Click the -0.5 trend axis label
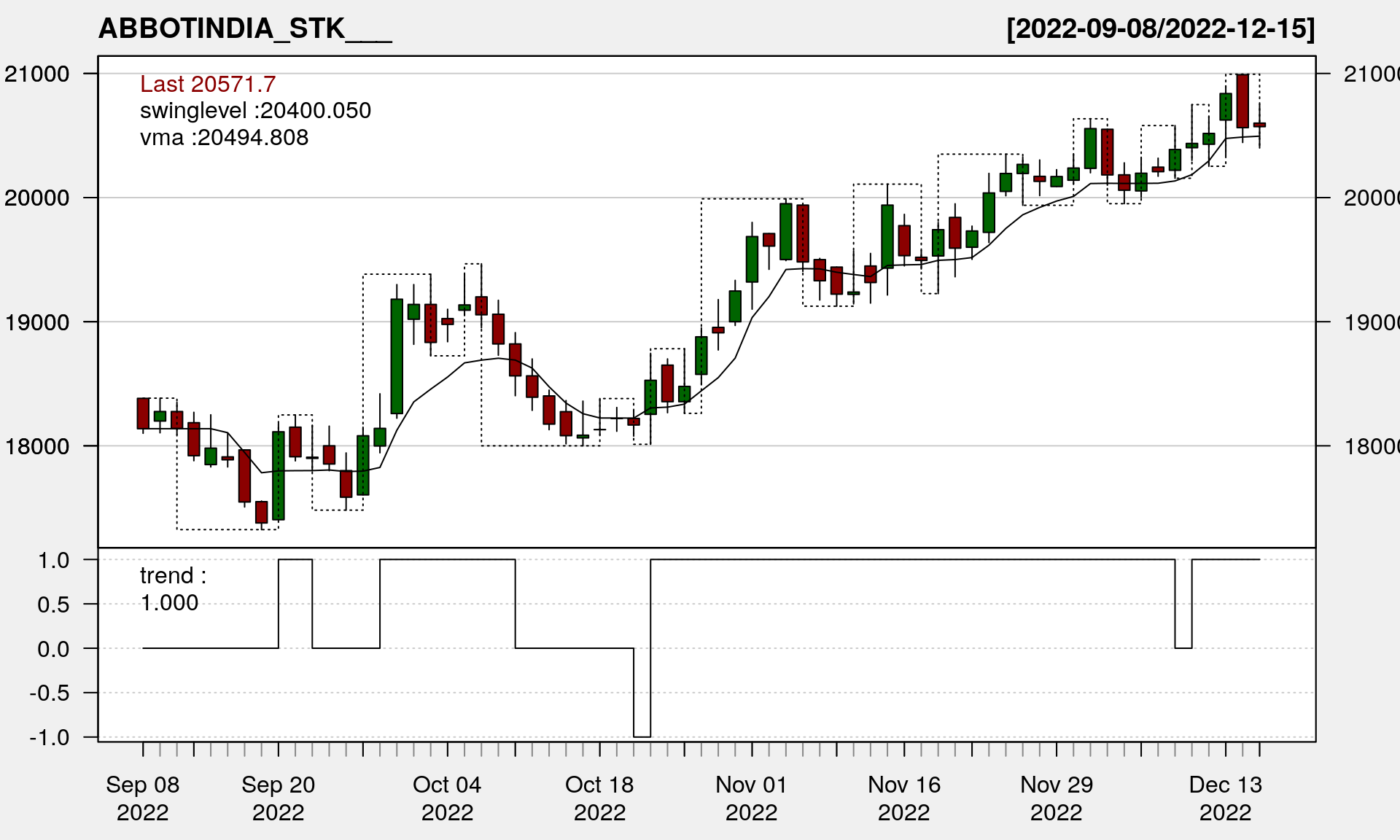1400x840 pixels. click(x=50, y=693)
